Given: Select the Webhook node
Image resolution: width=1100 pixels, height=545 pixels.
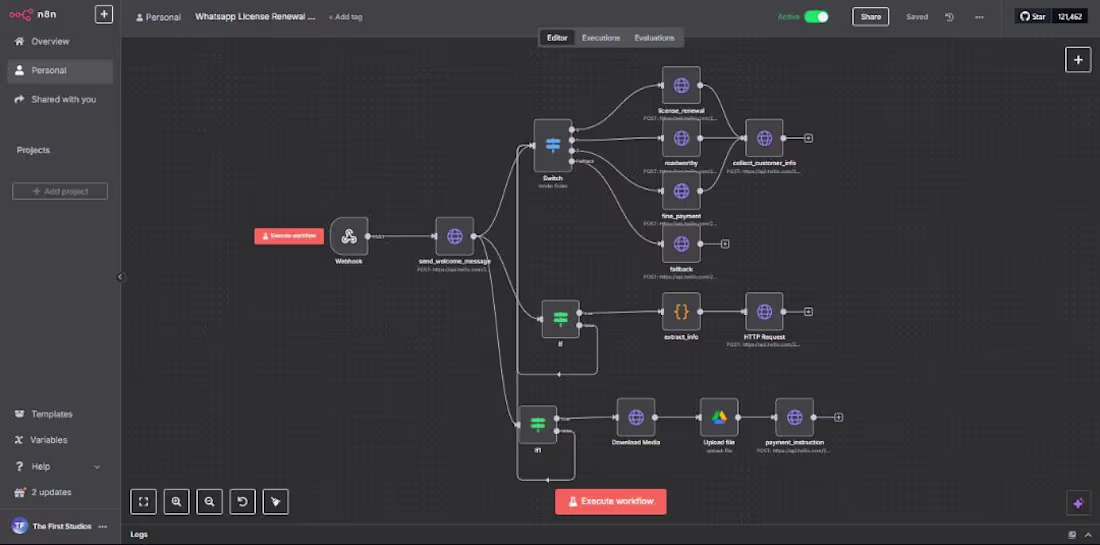Looking at the screenshot, I should 349,236.
